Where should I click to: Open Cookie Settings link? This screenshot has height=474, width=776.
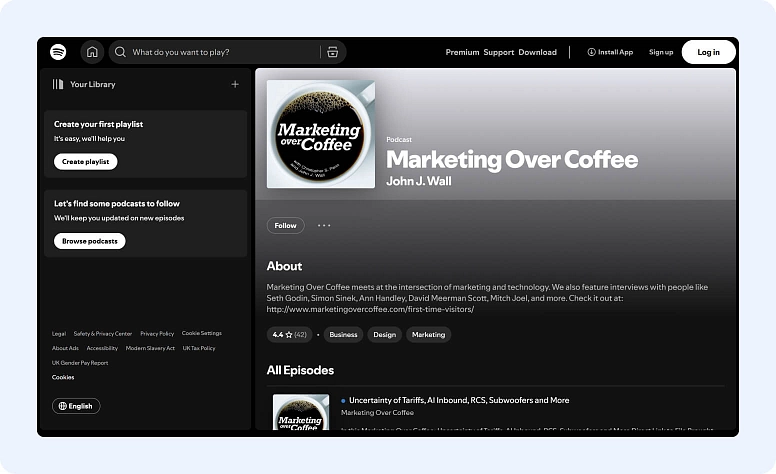202,333
